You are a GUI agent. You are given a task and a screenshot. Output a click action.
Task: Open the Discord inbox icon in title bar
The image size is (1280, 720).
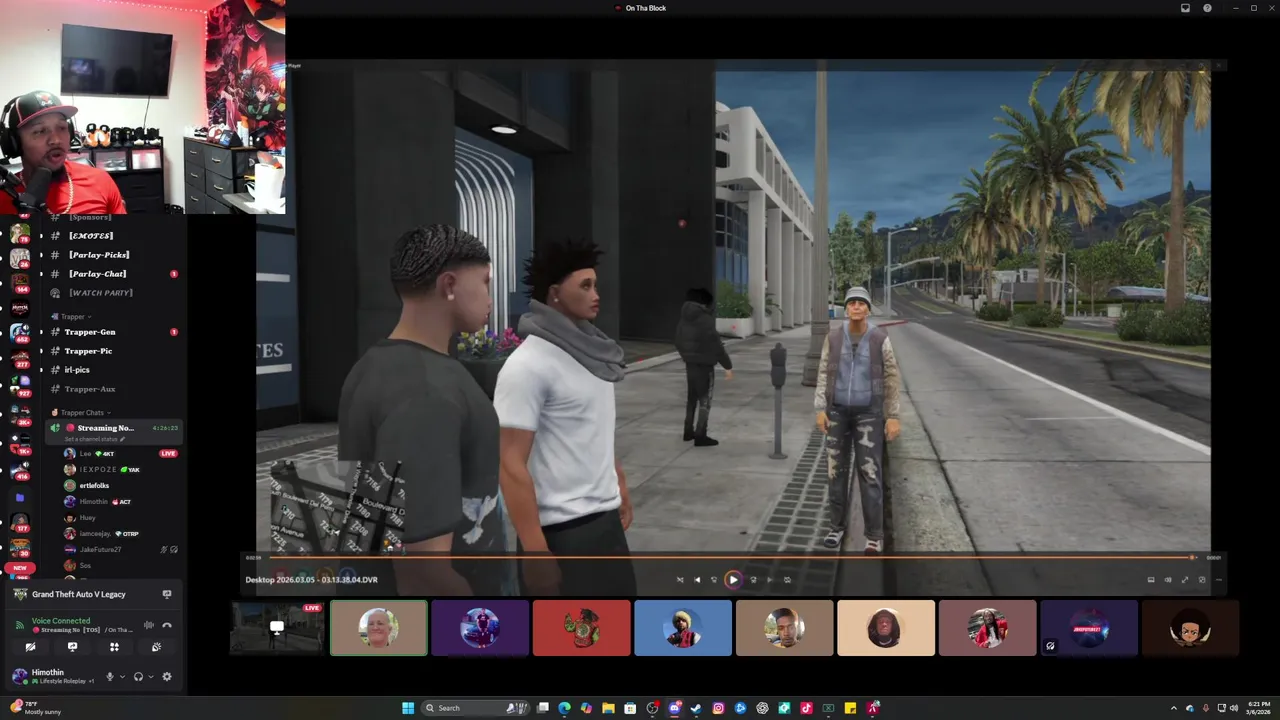tap(1186, 8)
